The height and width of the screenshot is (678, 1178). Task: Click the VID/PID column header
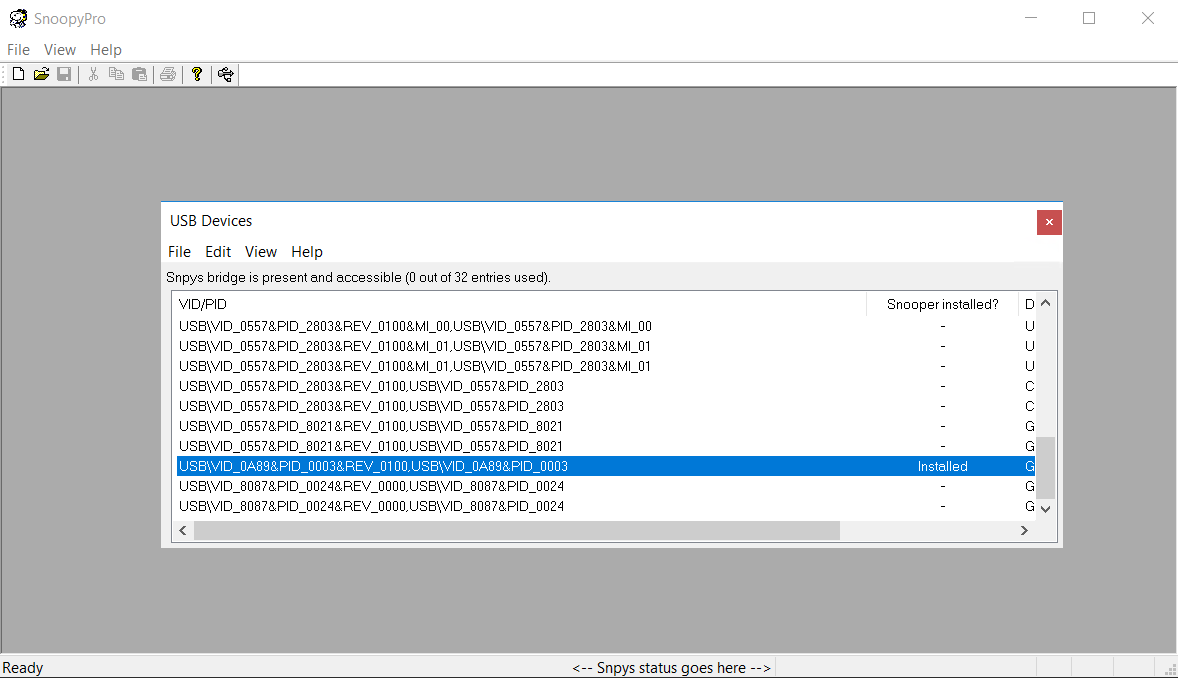tap(521, 304)
